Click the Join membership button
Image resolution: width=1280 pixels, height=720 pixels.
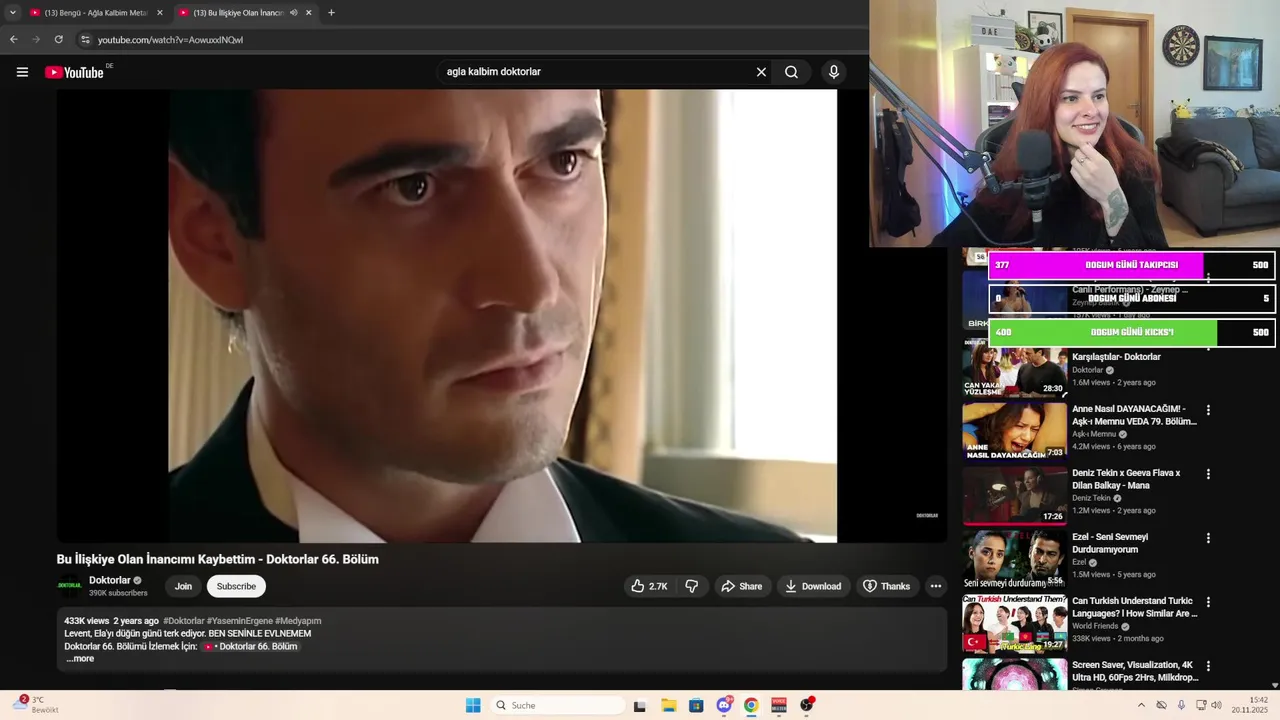coord(183,586)
